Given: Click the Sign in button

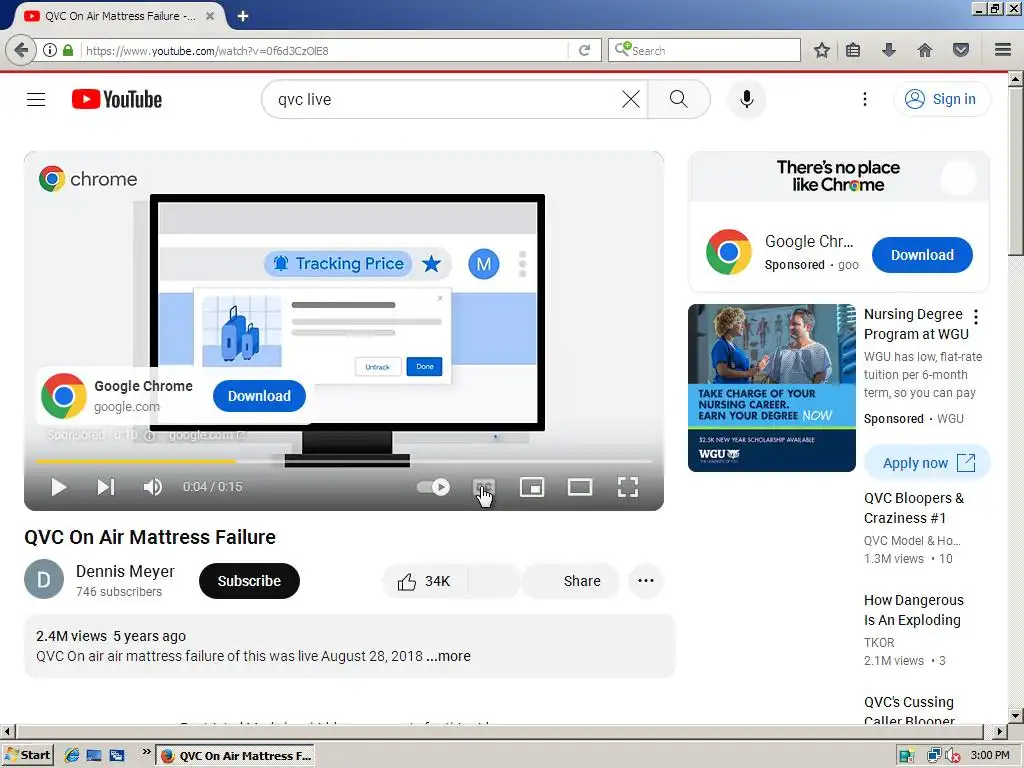Looking at the screenshot, I should (941, 99).
